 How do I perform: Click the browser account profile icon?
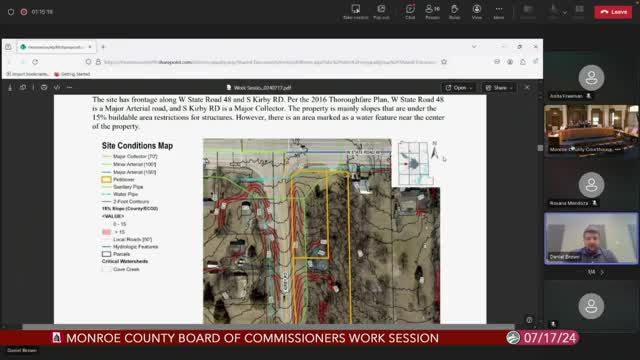tap(510, 62)
